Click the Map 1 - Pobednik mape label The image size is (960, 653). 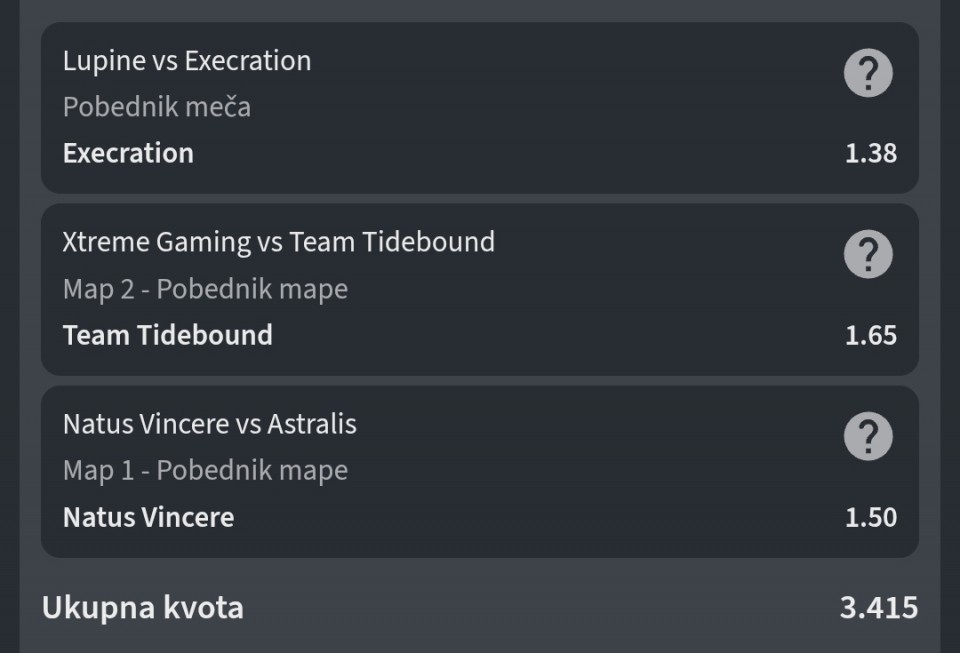tap(205, 471)
